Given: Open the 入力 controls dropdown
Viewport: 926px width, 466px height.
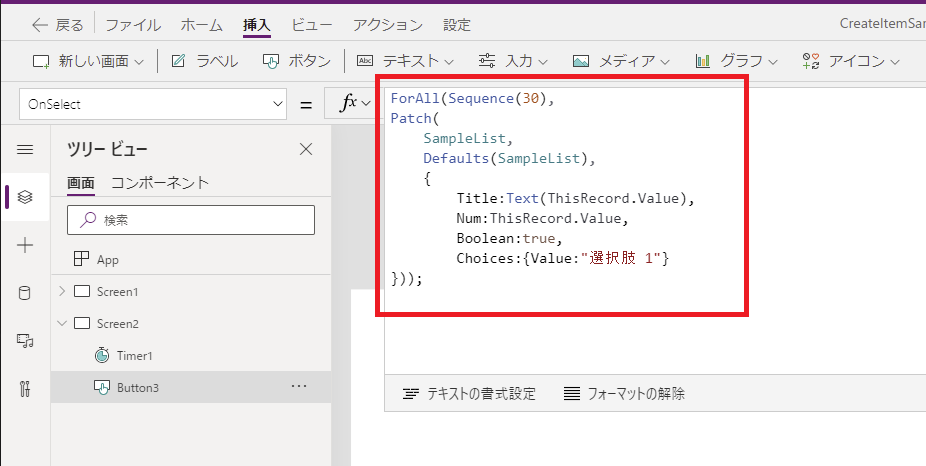Looking at the screenshot, I should click(x=513, y=61).
